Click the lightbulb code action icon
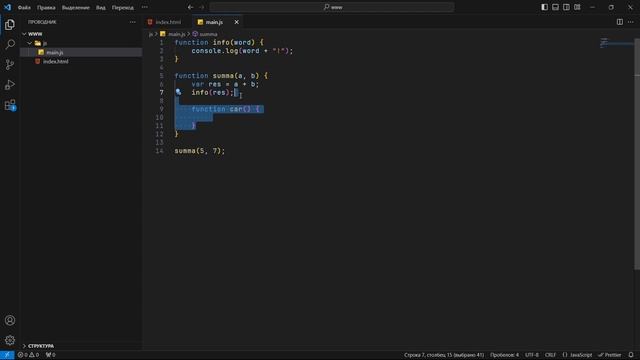Image resolution: width=640 pixels, height=360 pixels. 178,92
